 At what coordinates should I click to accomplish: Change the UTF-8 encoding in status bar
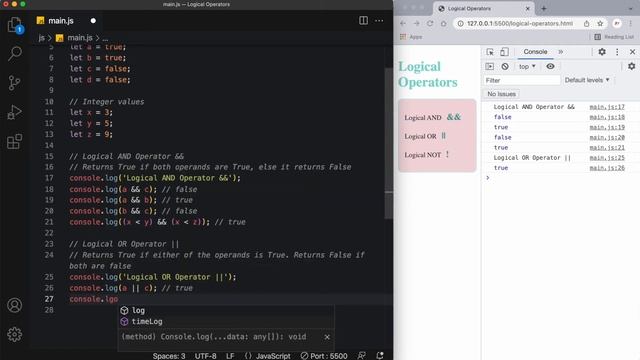[206, 356]
